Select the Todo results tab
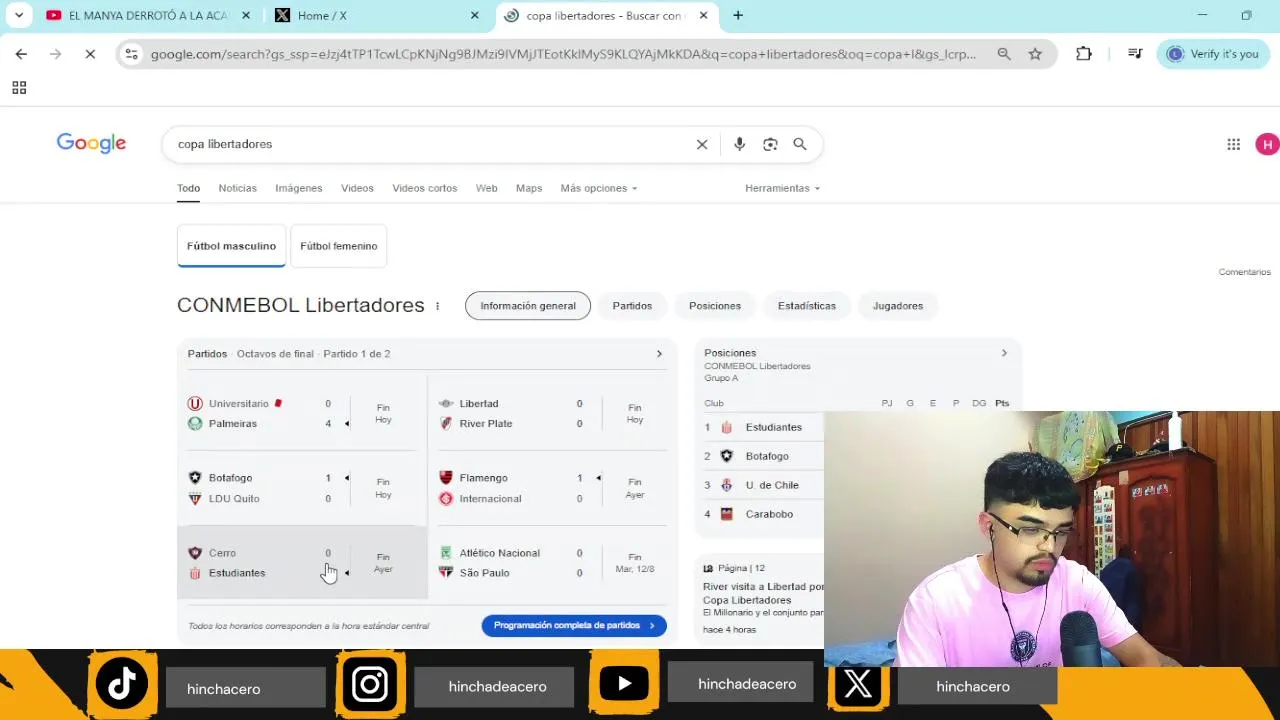The width and height of the screenshot is (1280, 720). pyautogui.click(x=188, y=188)
